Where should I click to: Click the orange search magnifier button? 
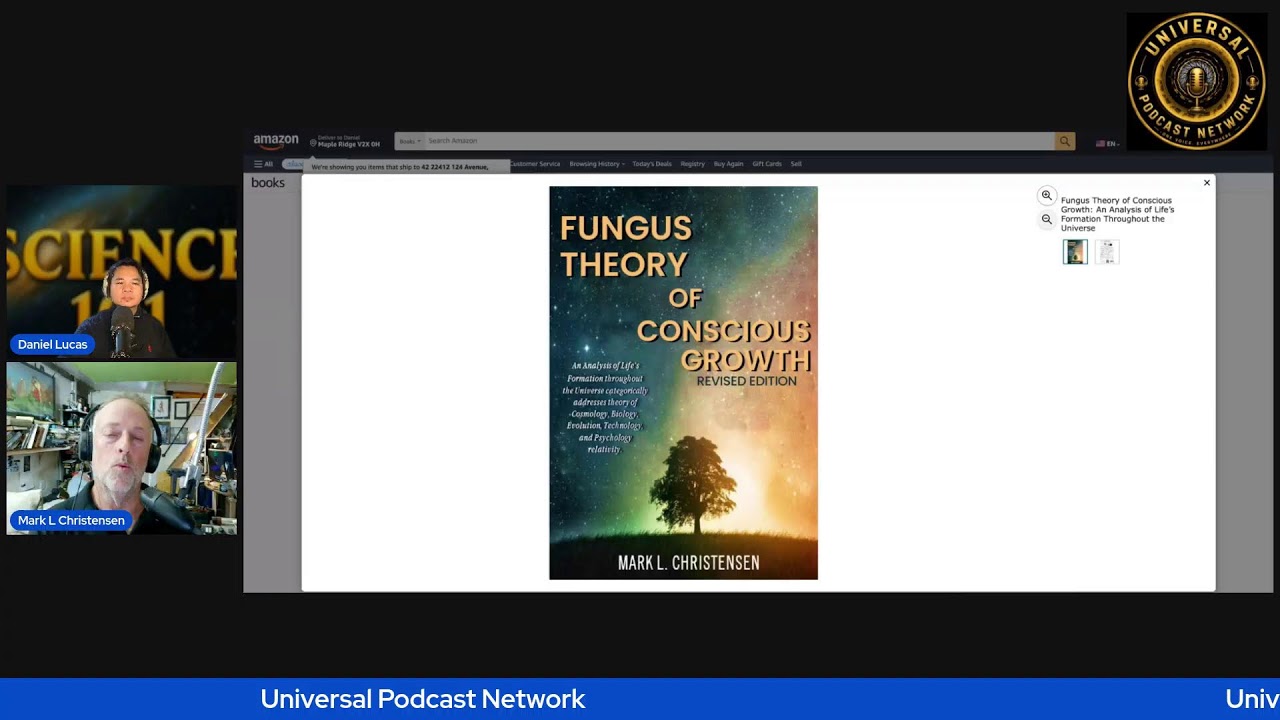1065,141
